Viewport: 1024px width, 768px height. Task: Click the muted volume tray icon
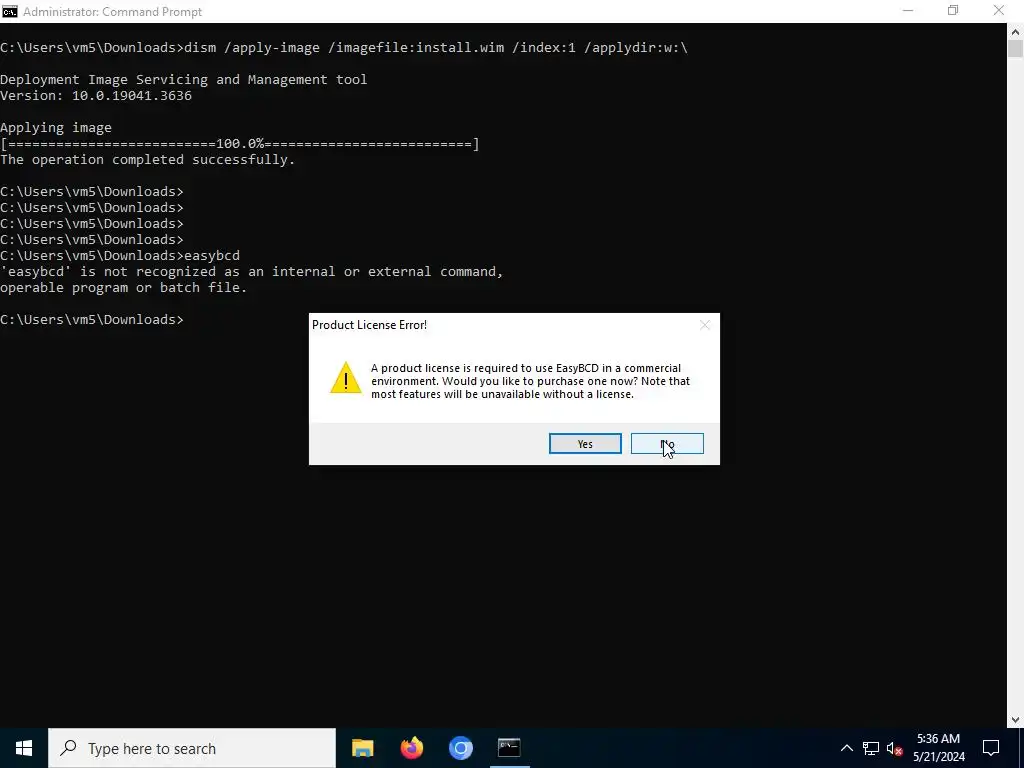(894, 748)
